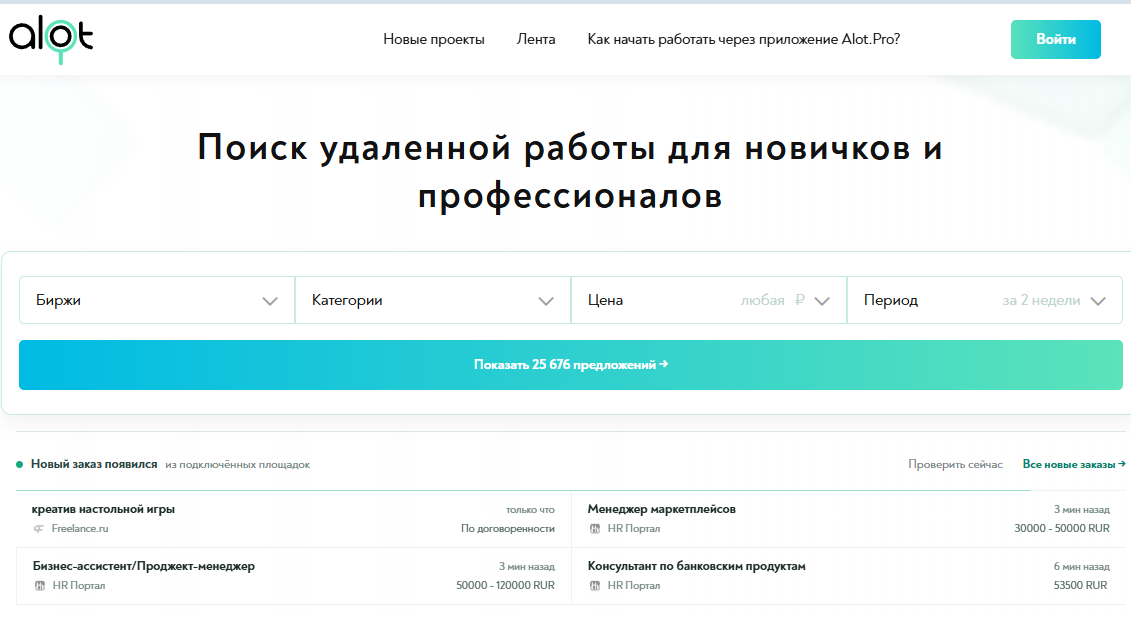Click the price 50000 - 120000 RUR
This screenshot has width=1131, height=617.
[505, 585]
